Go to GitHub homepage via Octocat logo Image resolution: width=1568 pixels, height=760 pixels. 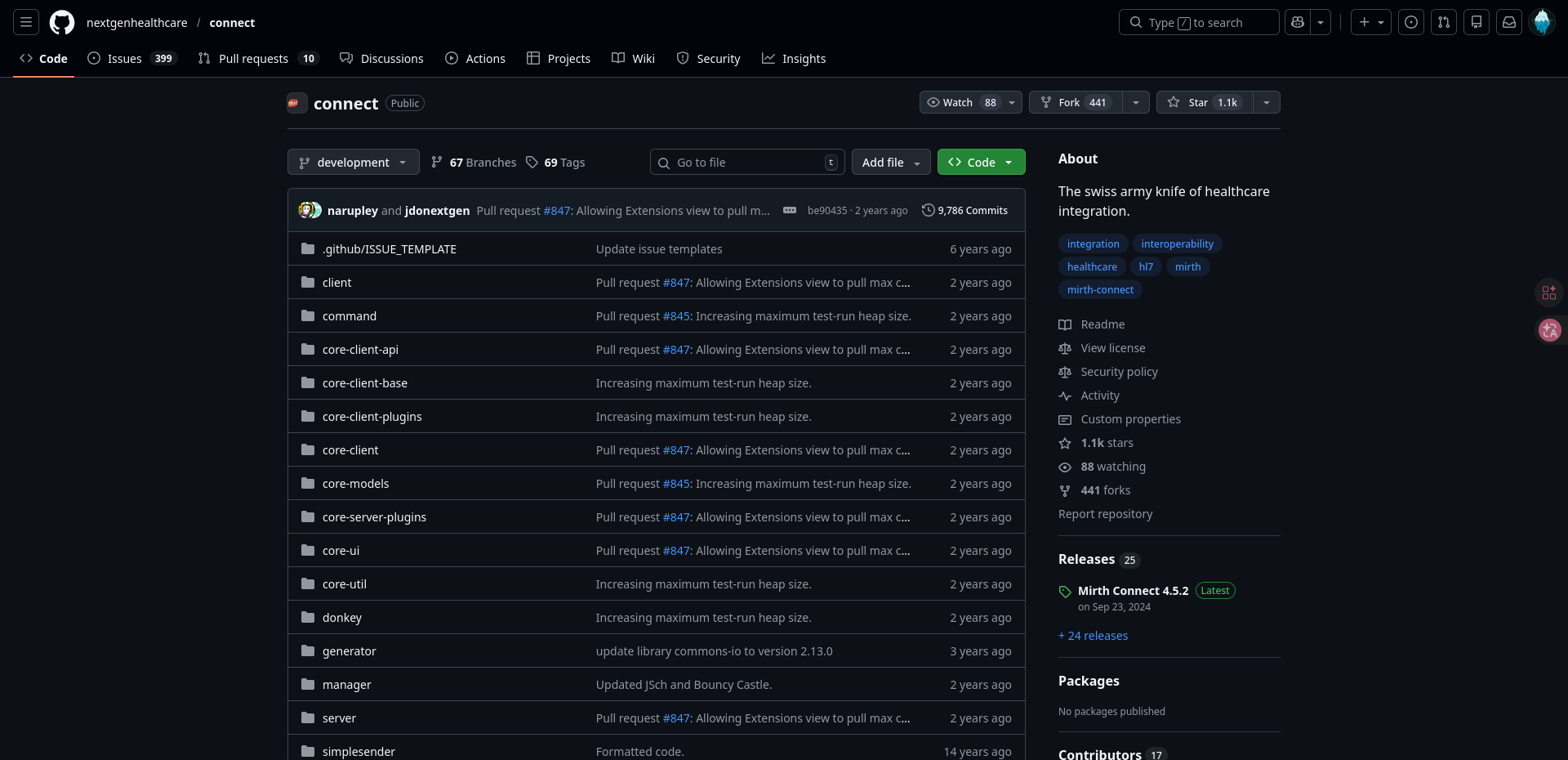(62, 22)
